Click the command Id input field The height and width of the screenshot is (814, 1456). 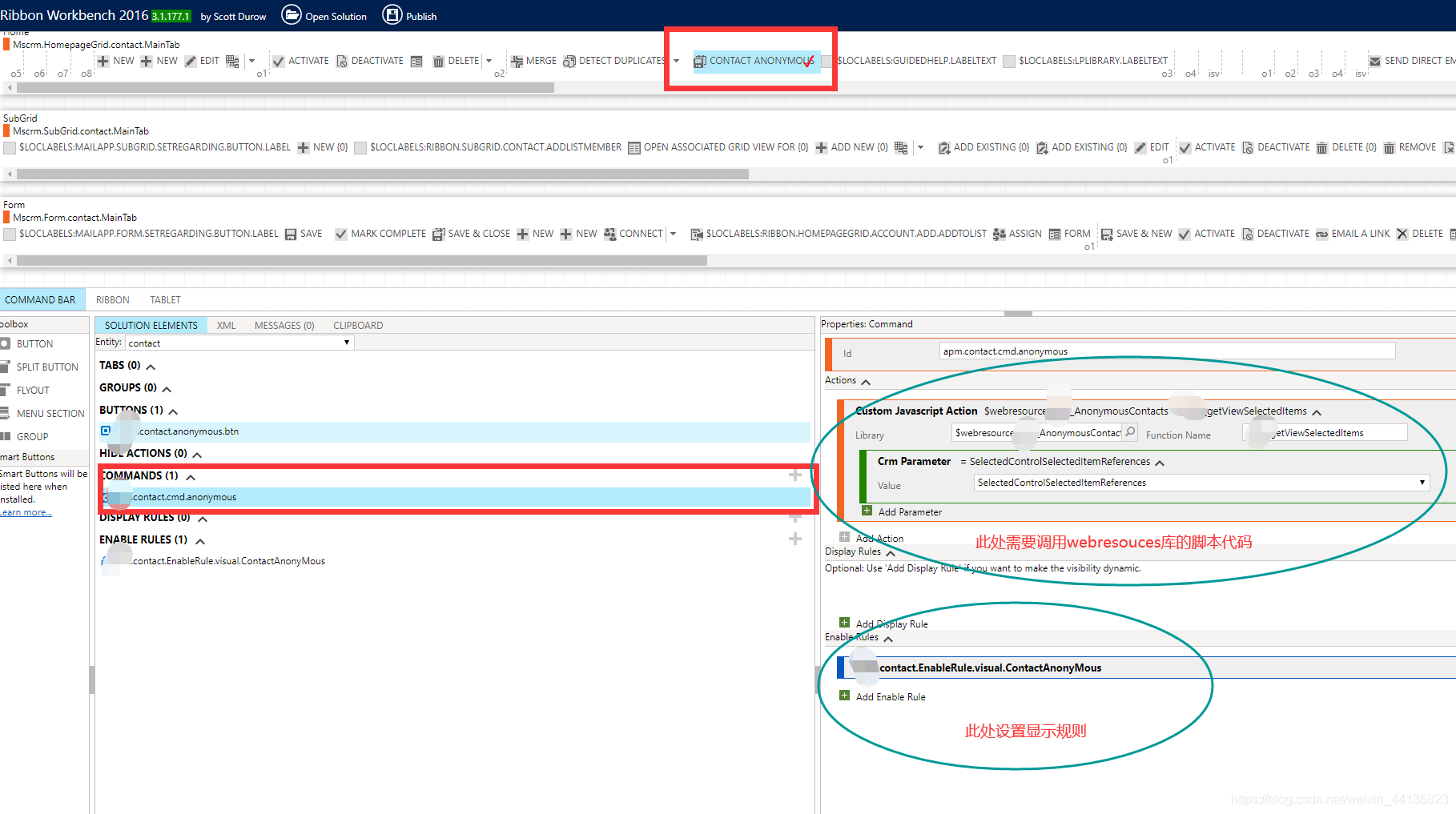(x=1167, y=351)
